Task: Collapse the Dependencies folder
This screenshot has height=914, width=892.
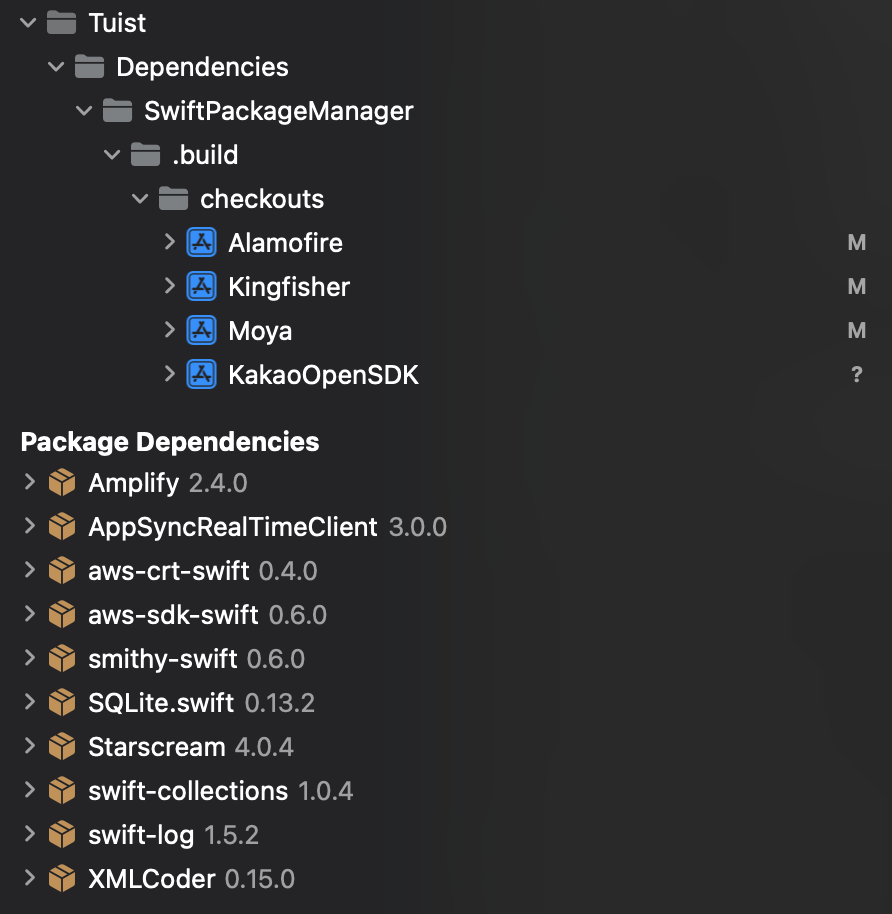Action: point(56,67)
